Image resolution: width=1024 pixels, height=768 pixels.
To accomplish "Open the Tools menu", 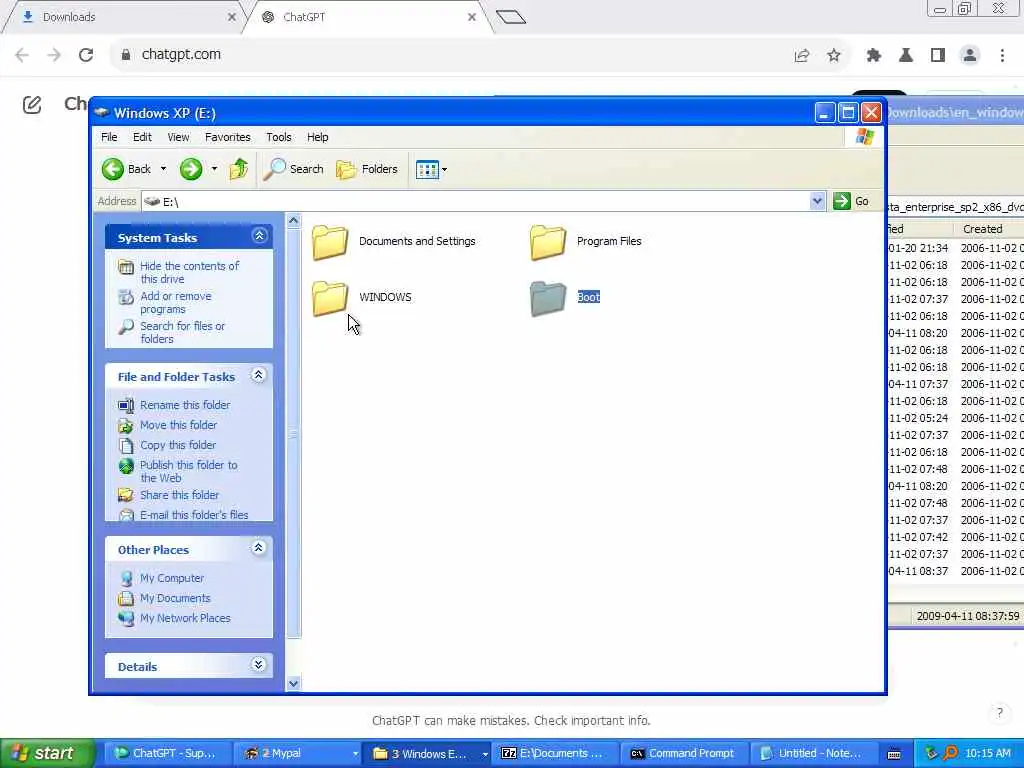I will click(278, 137).
